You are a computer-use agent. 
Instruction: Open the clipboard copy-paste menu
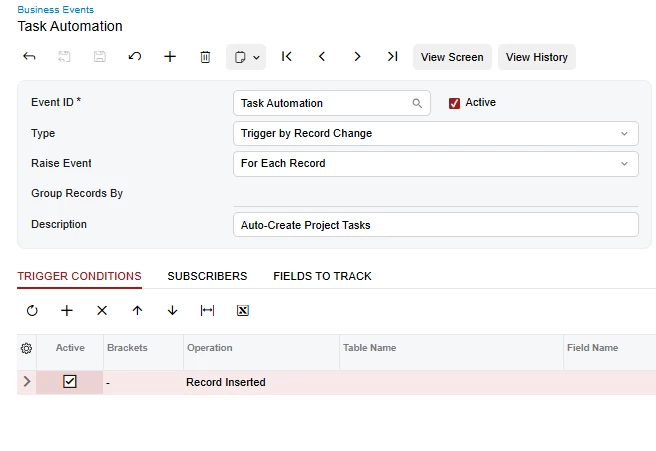(246, 57)
